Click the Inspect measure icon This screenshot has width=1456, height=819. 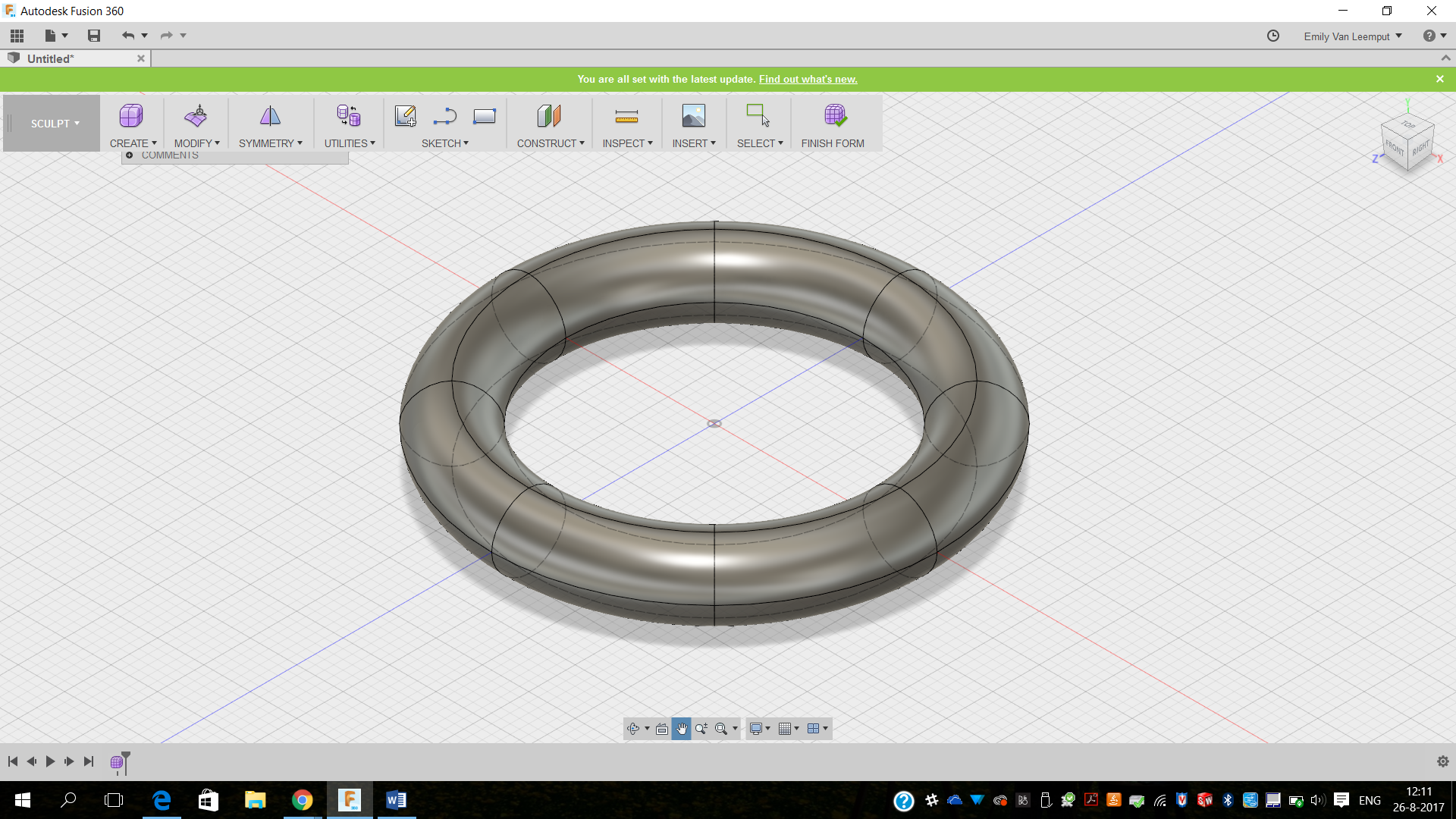click(626, 116)
